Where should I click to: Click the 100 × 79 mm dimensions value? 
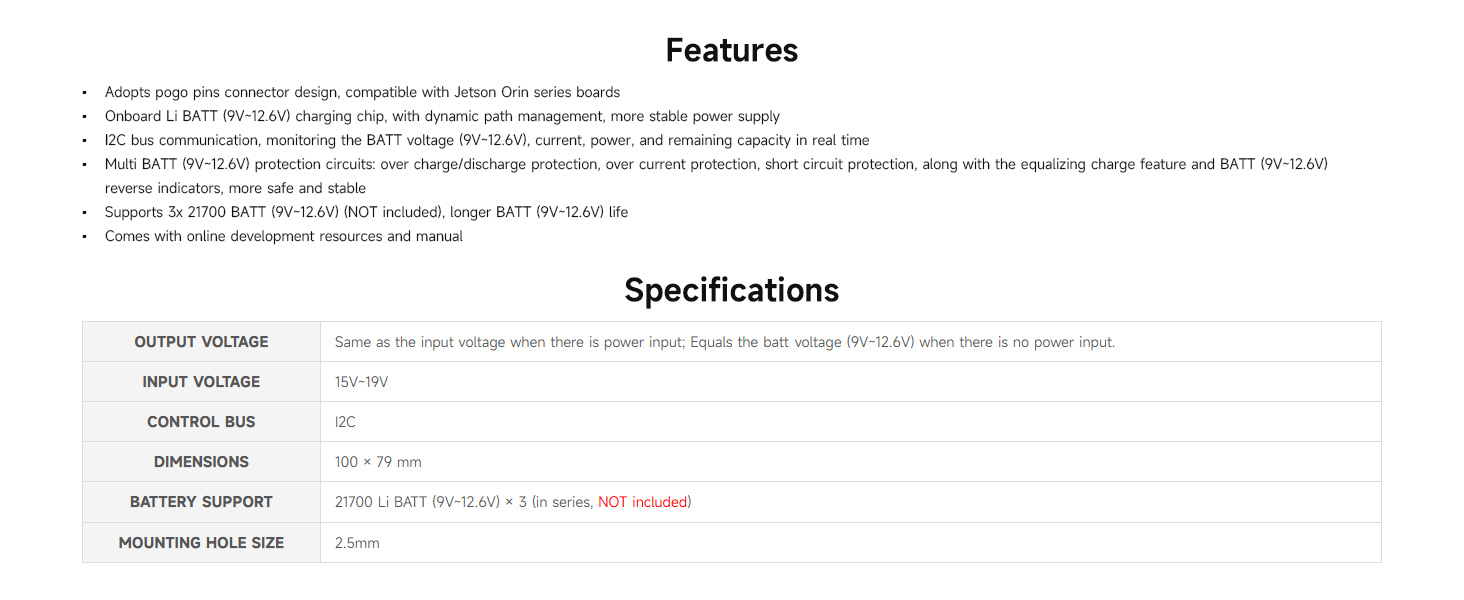(378, 462)
